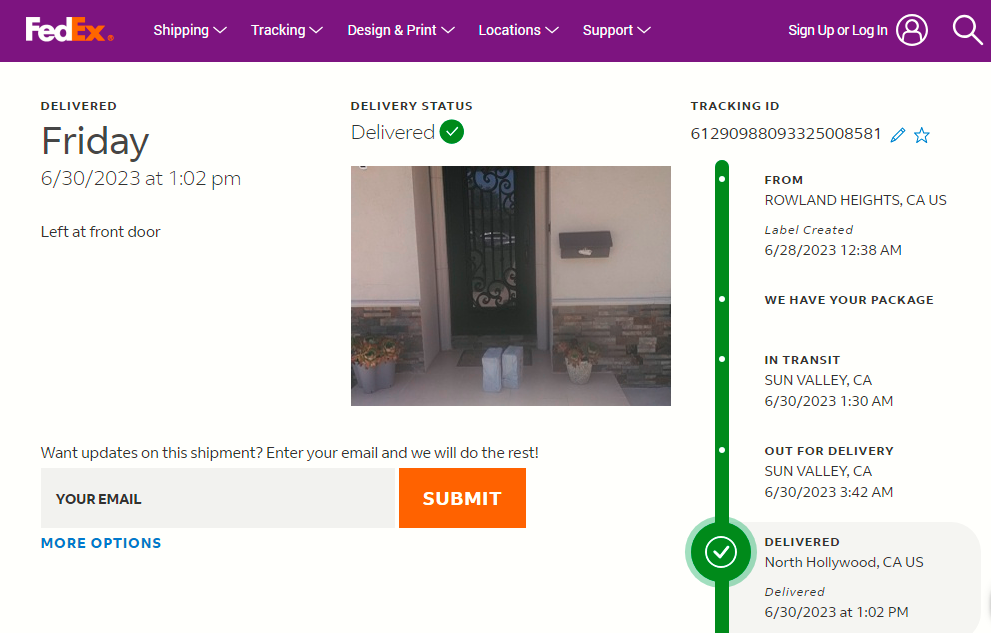991x633 pixels.
Task: Click the Sign Up or Log In link
Action: (837, 30)
